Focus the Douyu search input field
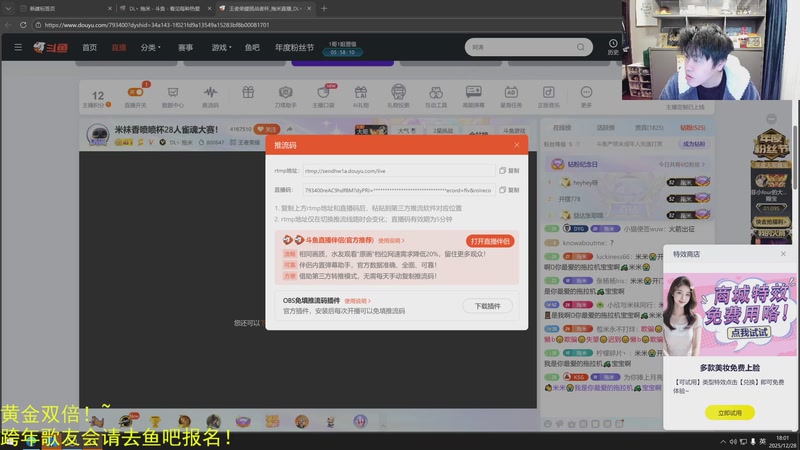The image size is (800, 450). (520, 47)
